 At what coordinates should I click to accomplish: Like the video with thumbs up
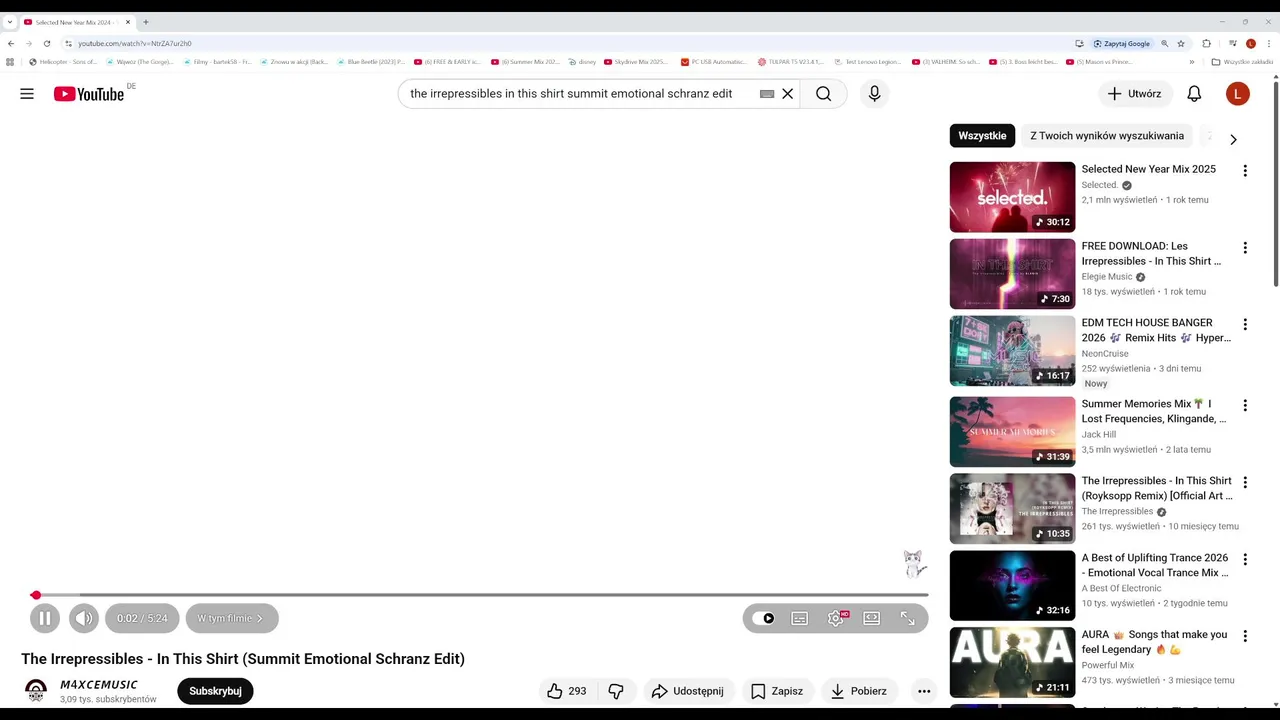(567, 691)
